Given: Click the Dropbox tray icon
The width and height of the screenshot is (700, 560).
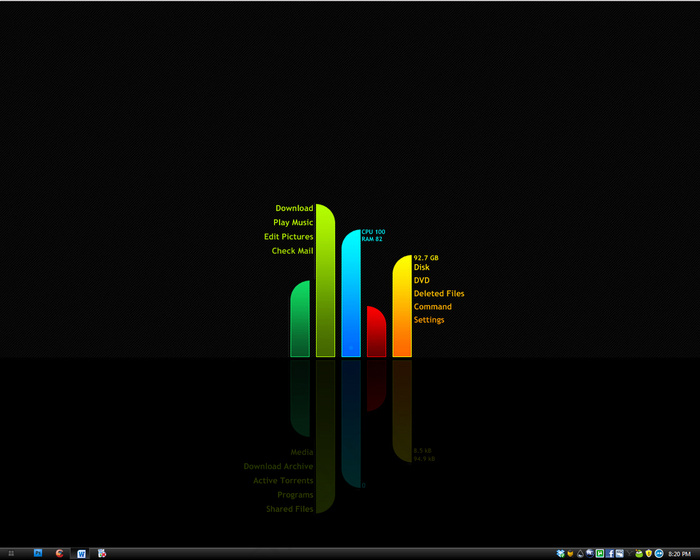Looking at the screenshot, I should pyautogui.click(x=561, y=554).
